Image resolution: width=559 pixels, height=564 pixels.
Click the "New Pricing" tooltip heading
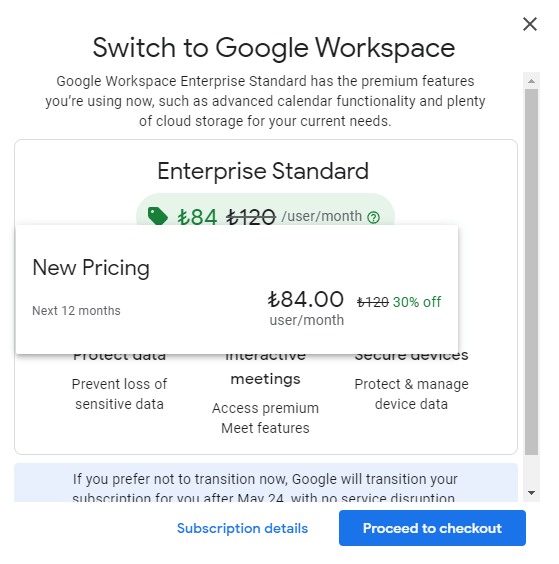91,268
